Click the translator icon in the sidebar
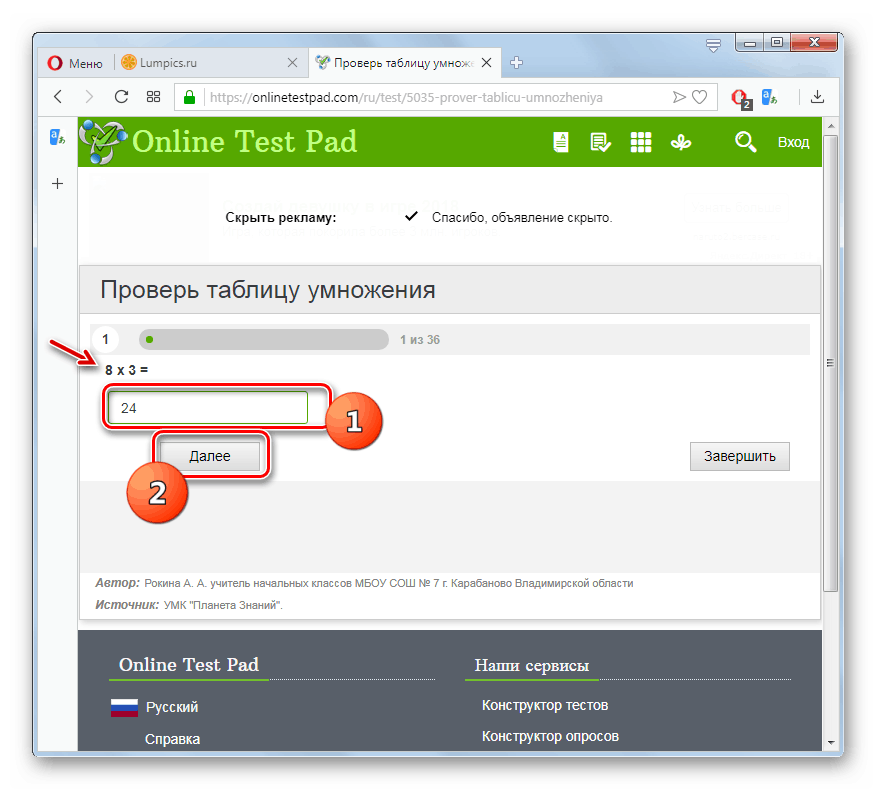 58,137
